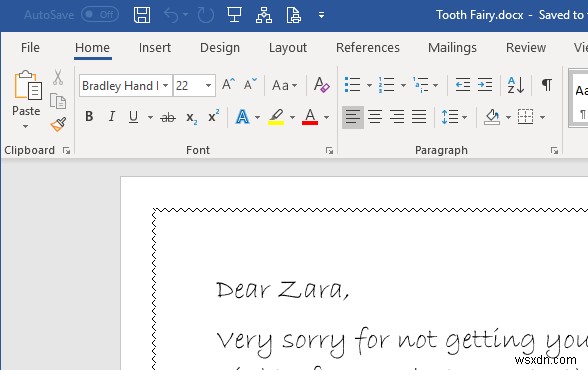Image resolution: width=588 pixels, height=370 pixels.
Task: Open the font size 22 dropdown
Action: tap(208, 85)
